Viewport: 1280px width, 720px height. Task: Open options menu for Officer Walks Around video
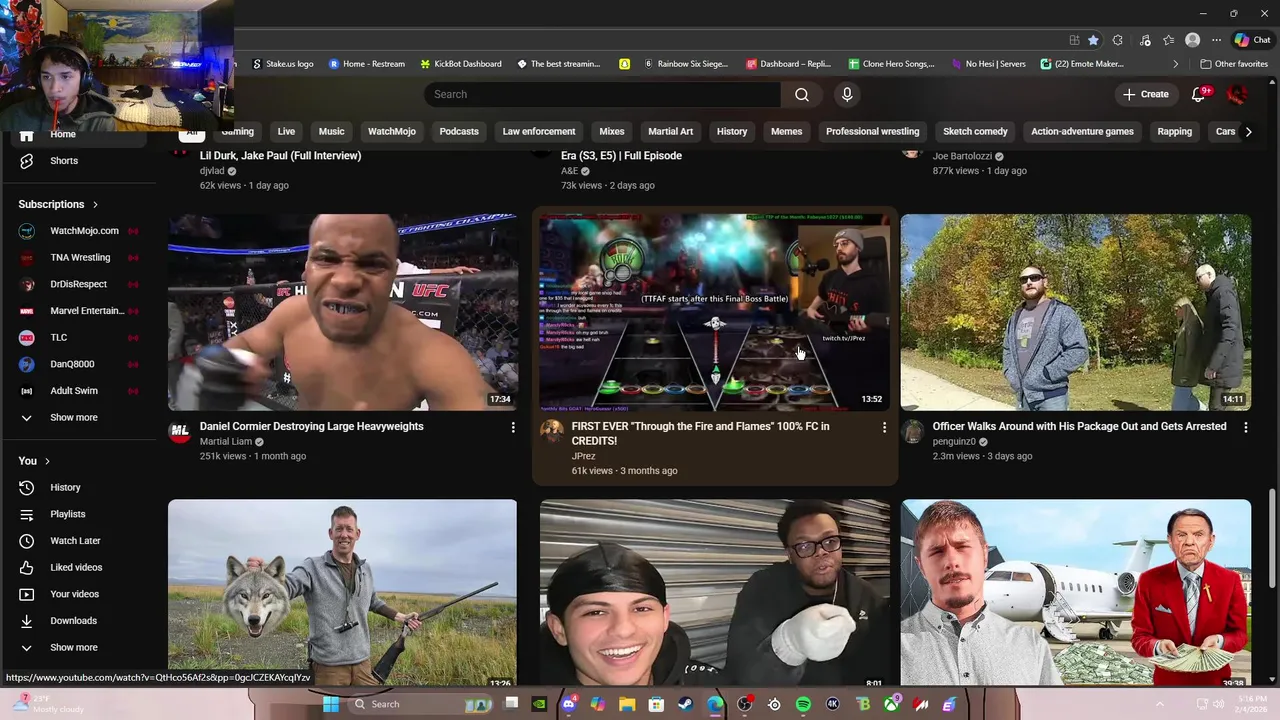[x=1245, y=427]
